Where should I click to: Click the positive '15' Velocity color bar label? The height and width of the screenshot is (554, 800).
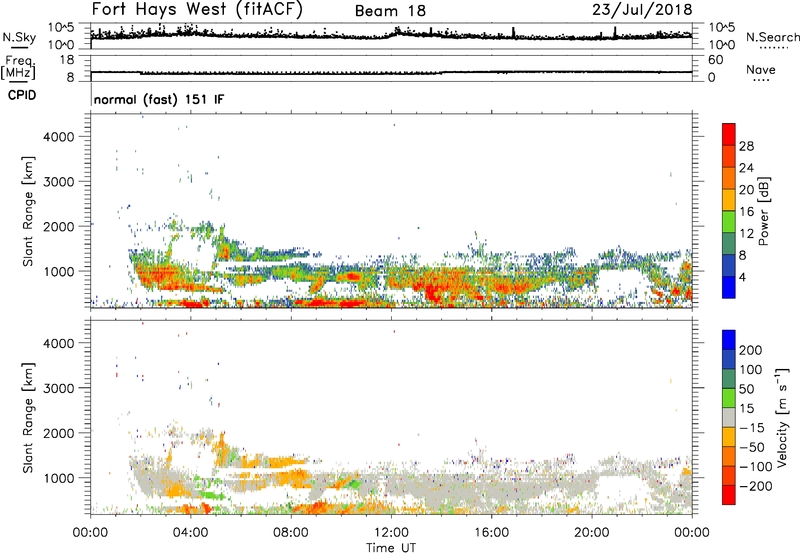pos(746,409)
